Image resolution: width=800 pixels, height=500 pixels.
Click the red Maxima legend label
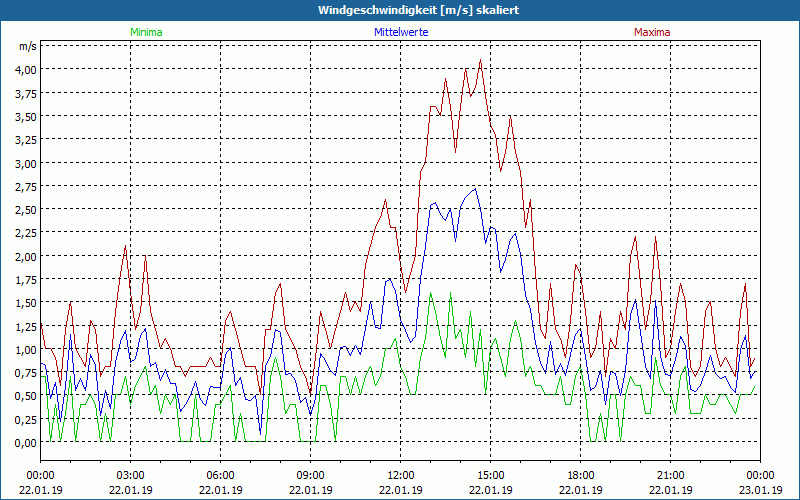coord(652,32)
